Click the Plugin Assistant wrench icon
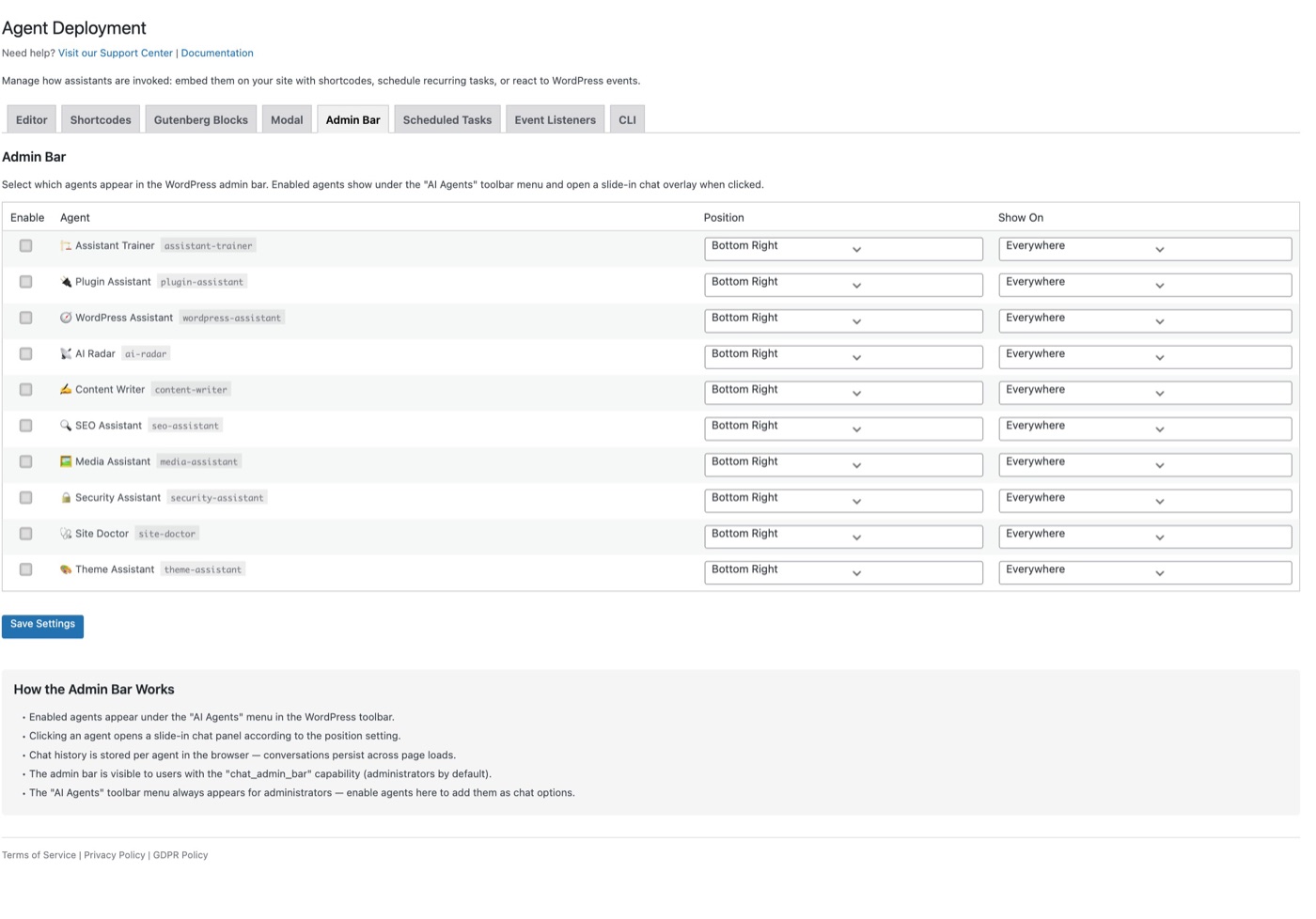The height and width of the screenshot is (919, 1316). (x=65, y=281)
